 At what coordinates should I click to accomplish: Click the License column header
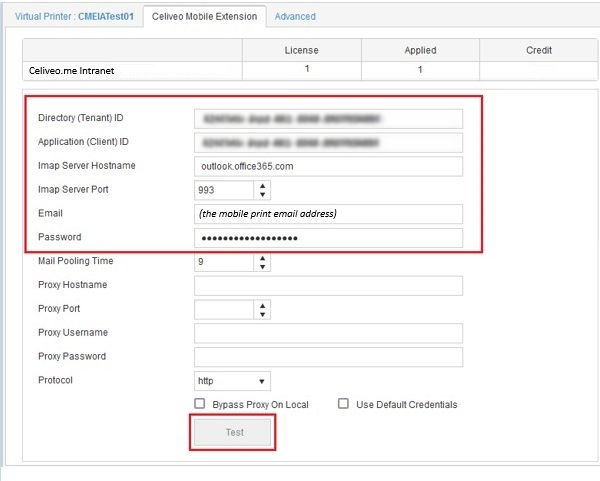tap(302, 50)
